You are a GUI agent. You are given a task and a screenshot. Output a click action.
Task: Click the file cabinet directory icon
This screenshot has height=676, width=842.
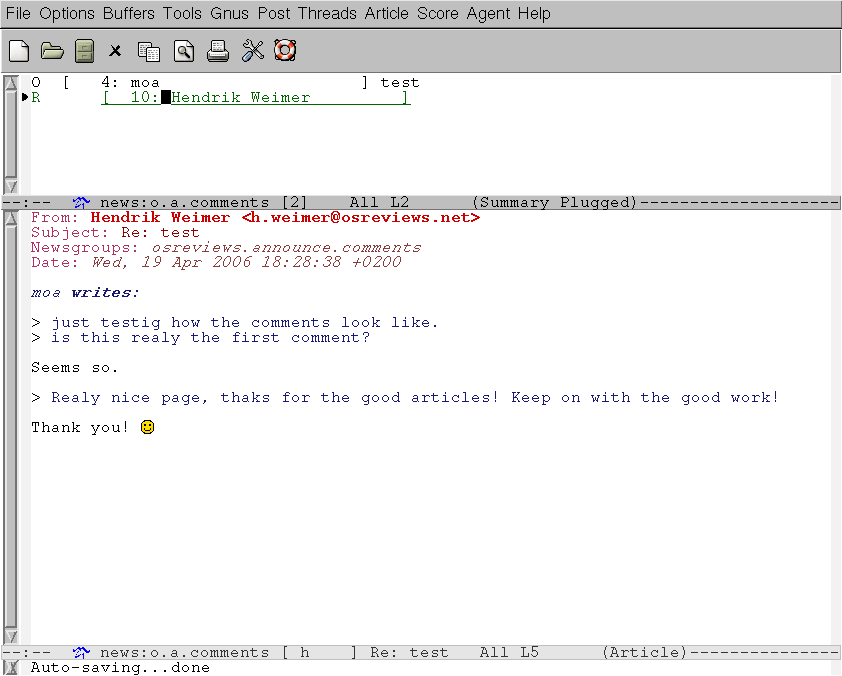[x=85, y=50]
